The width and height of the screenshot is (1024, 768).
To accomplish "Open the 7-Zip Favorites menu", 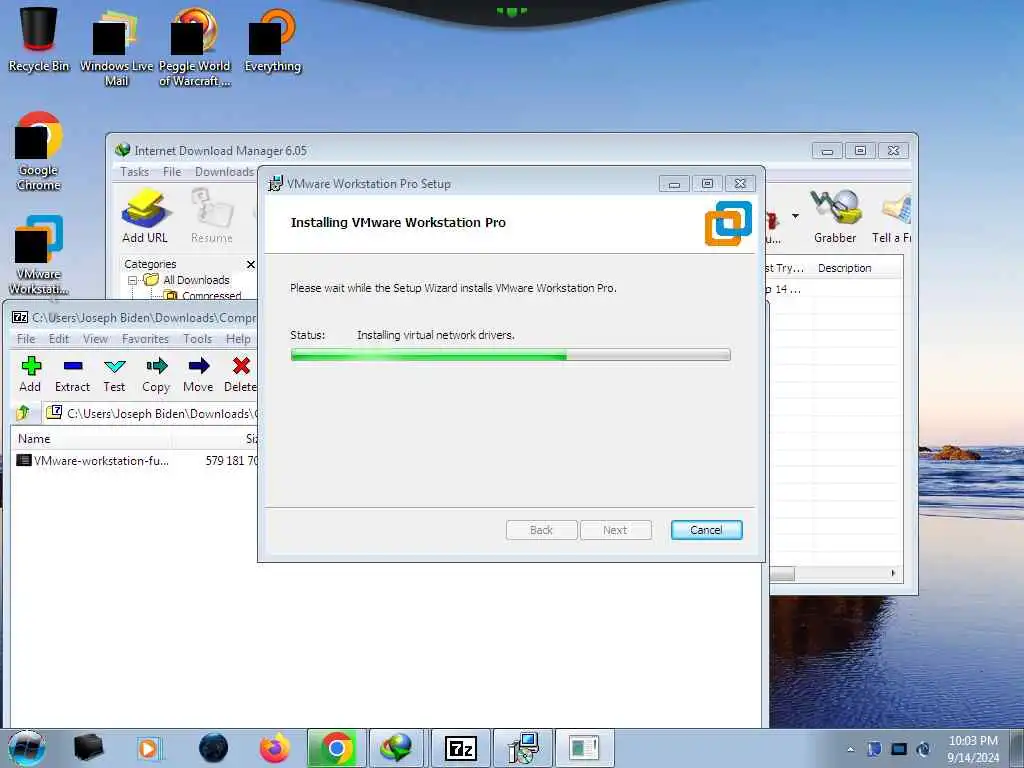I will click(145, 338).
